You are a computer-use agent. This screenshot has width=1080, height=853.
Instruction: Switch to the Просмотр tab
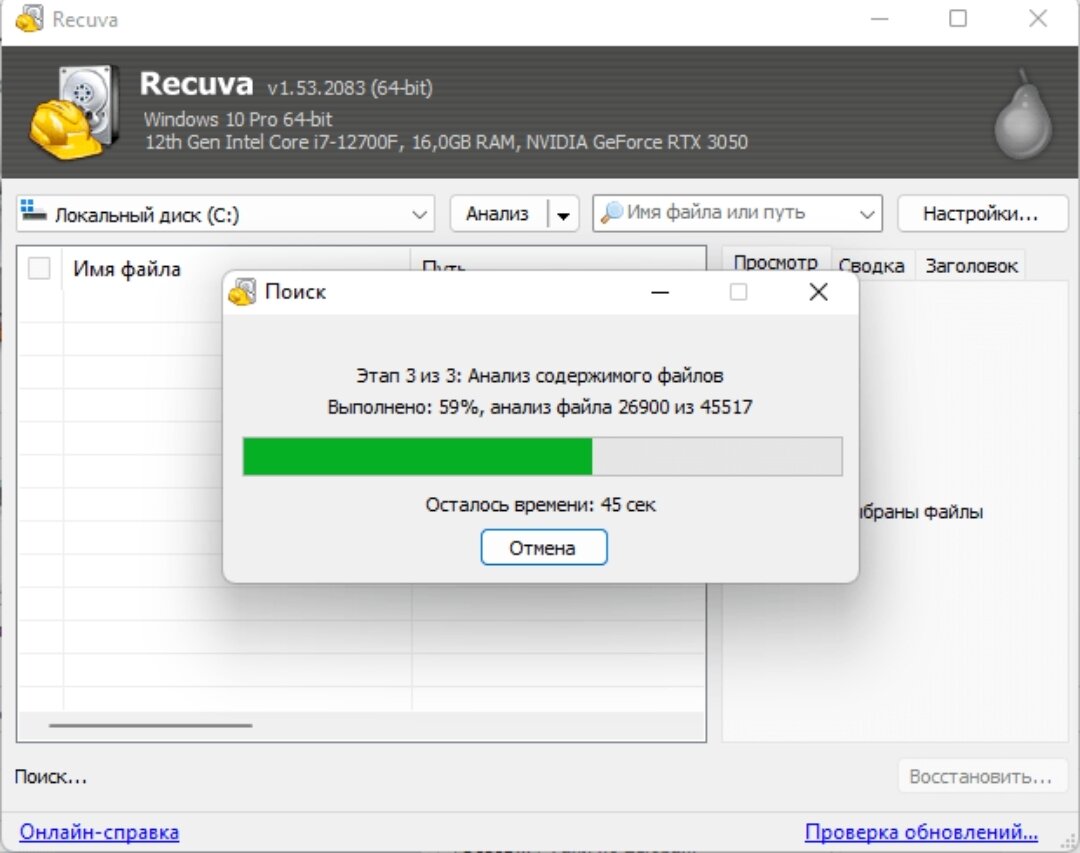(776, 263)
